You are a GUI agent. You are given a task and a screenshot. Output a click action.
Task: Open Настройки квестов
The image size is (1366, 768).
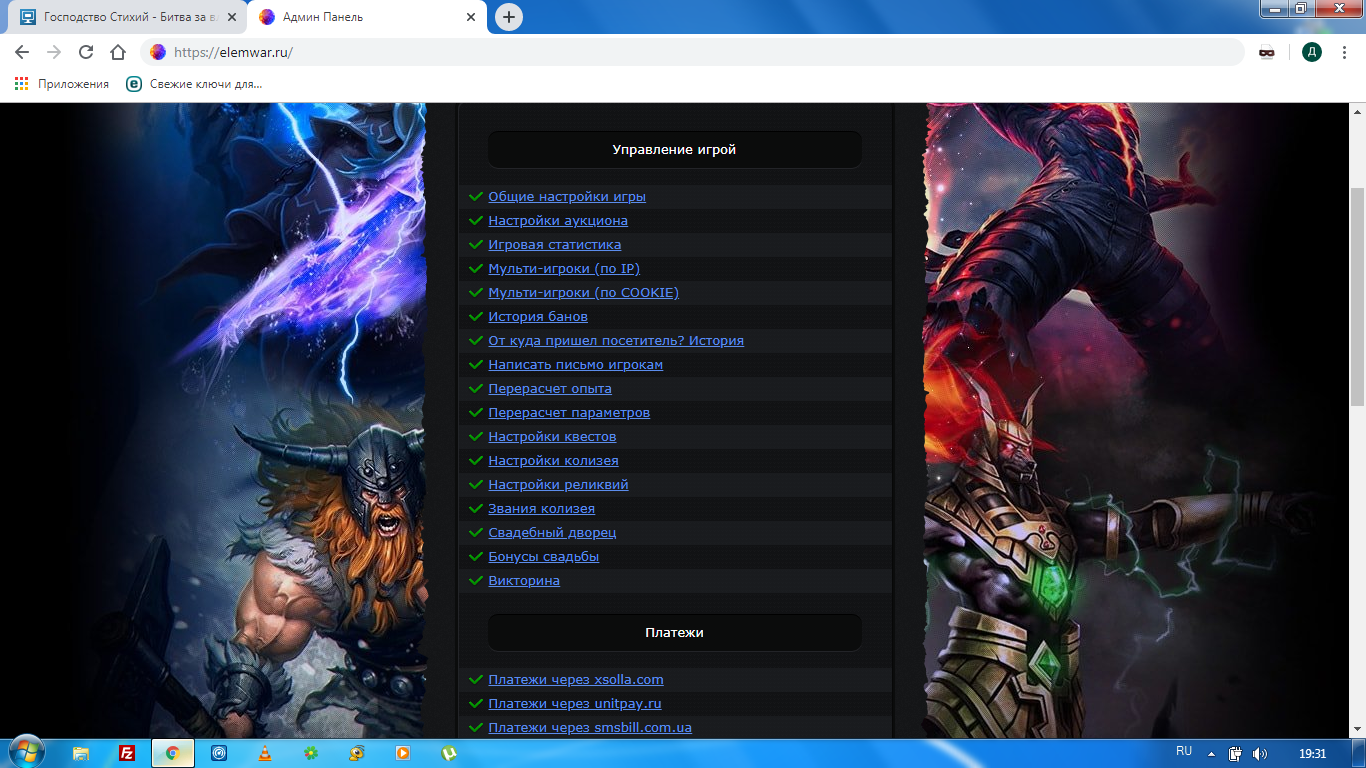pyautogui.click(x=552, y=437)
